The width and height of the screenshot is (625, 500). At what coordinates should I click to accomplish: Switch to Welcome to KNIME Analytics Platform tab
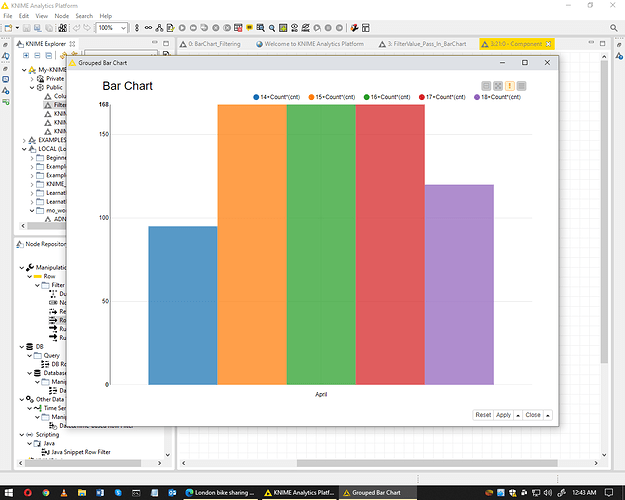tap(310, 44)
